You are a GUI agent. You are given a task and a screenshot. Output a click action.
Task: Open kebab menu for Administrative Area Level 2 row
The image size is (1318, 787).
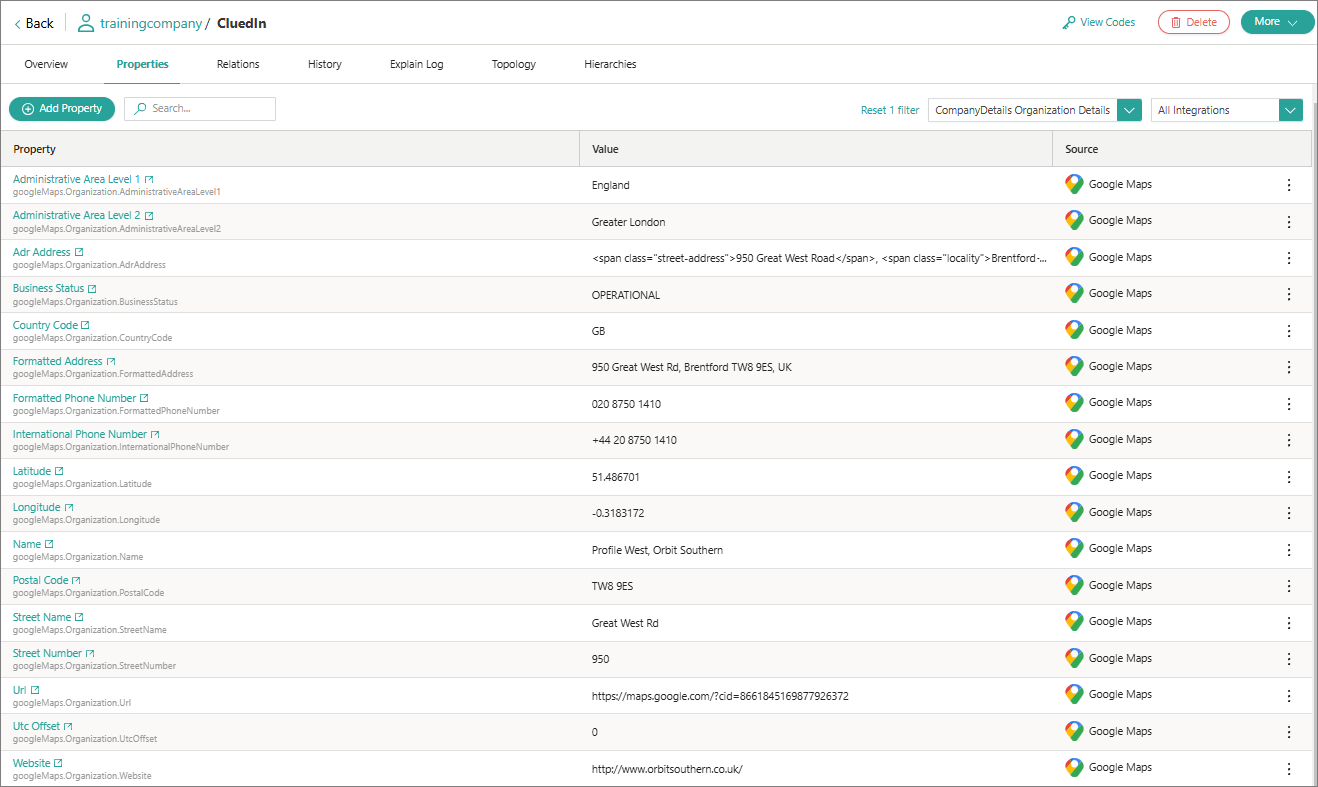click(x=1289, y=222)
